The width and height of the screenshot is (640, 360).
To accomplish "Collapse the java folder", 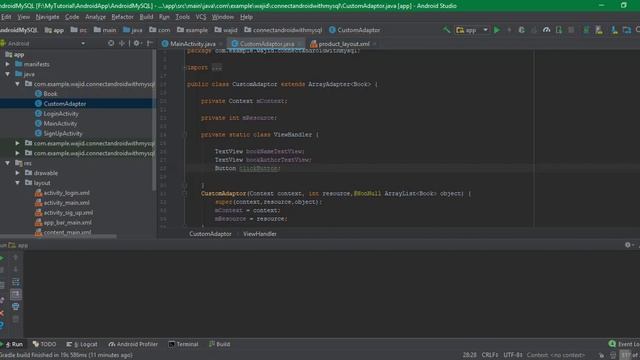I will coord(8,74).
